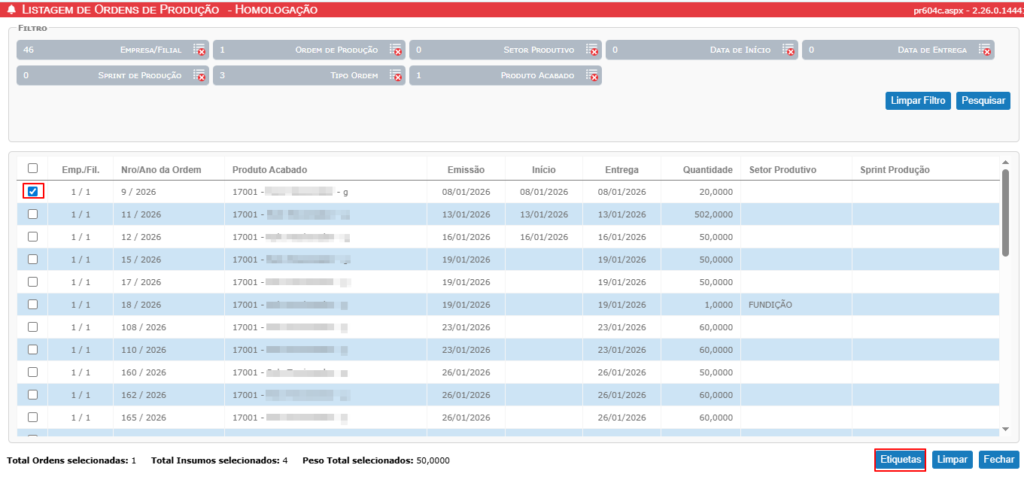Screen dimensions: 1024x480
Task: Select the order 18 / 2026 checkbox
Action: [x=33, y=304]
